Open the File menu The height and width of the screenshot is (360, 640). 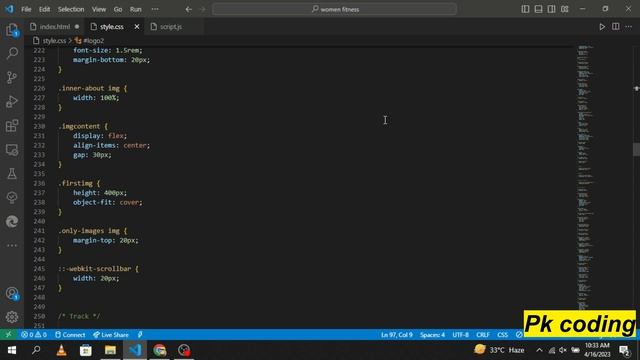[26, 9]
